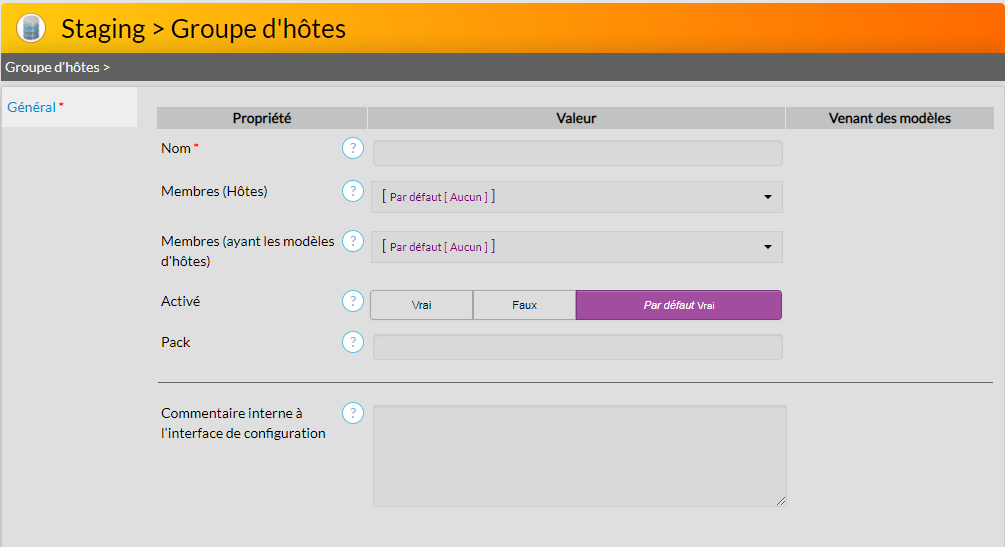
Task: Click the Propriété column header
Action: click(x=262, y=118)
